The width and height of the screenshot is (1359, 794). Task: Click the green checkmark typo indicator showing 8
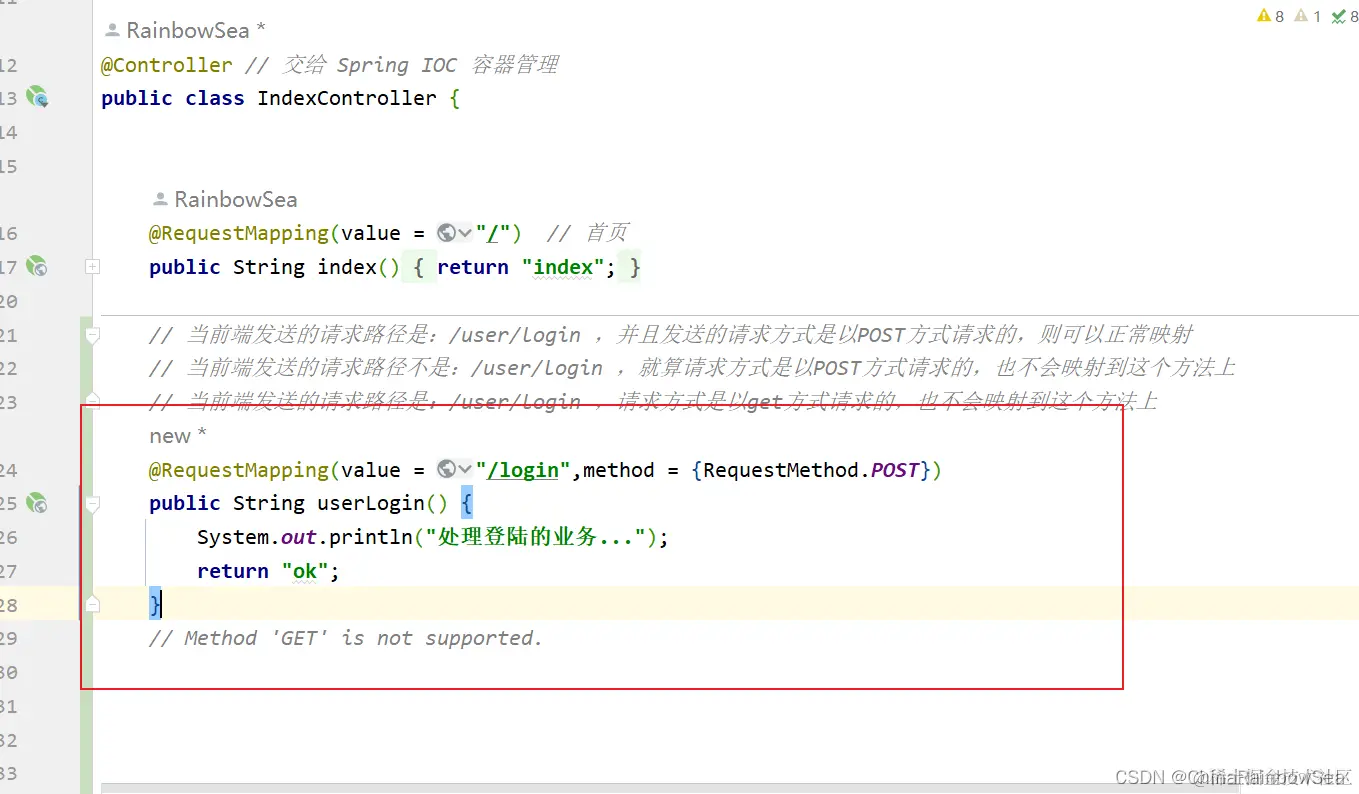[x=1345, y=16]
